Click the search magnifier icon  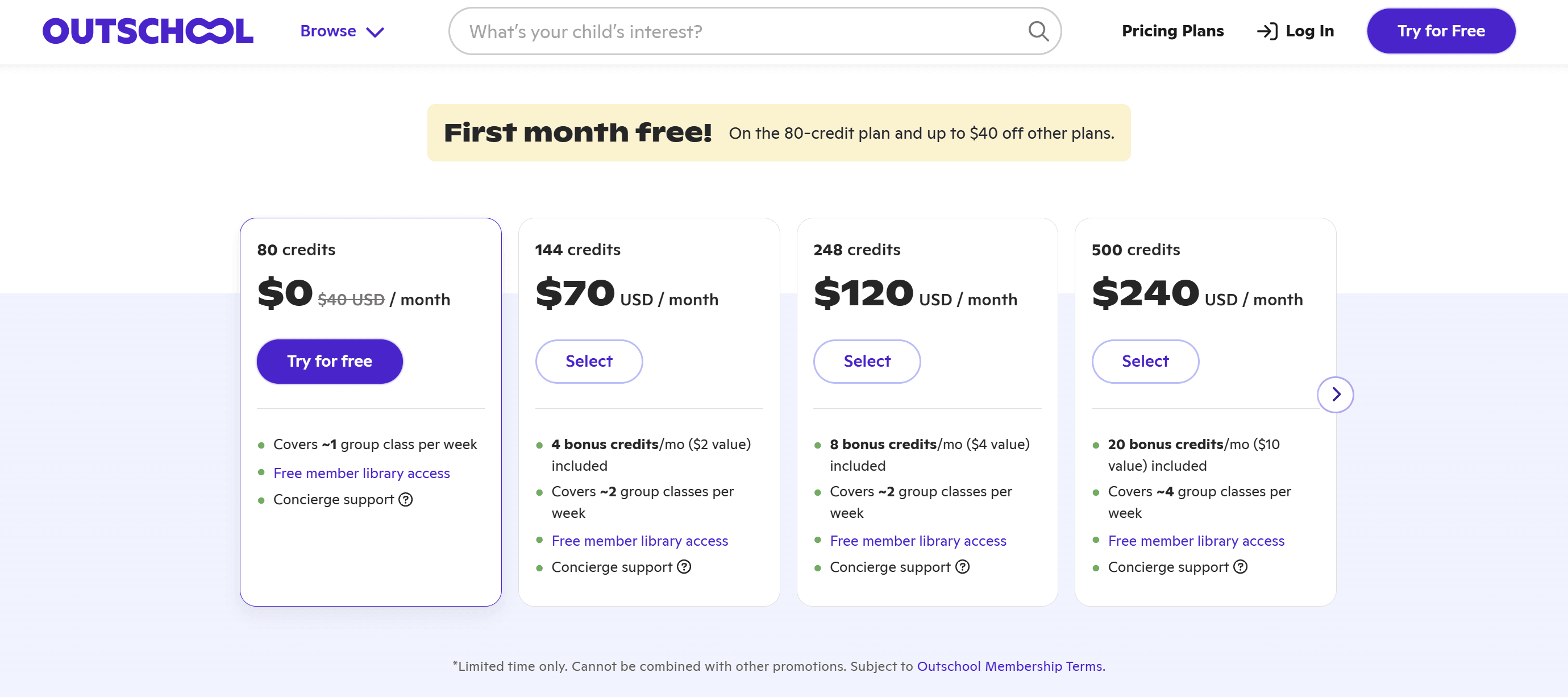(x=1038, y=31)
